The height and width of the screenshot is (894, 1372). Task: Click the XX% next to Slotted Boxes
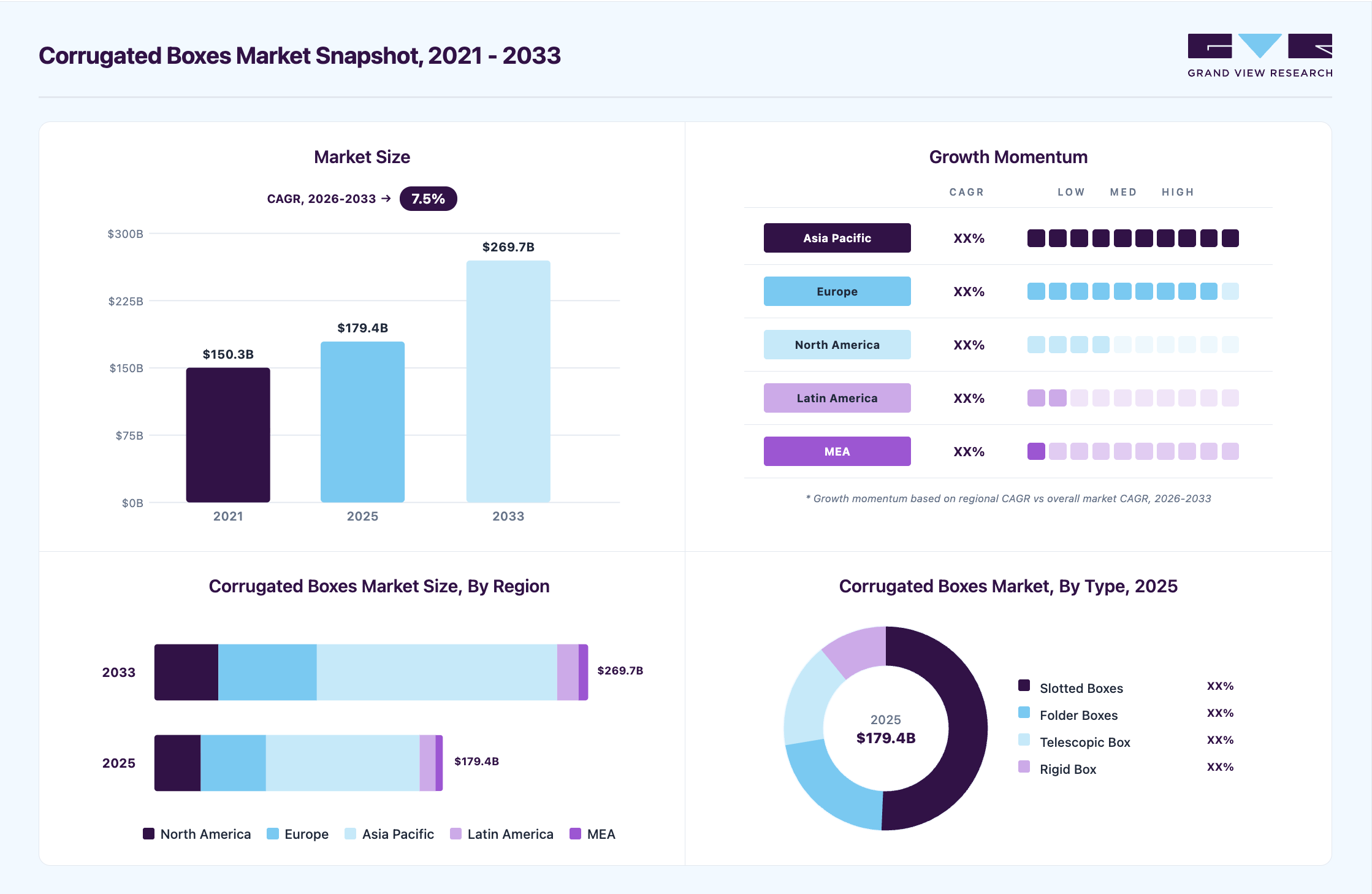click(1220, 686)
